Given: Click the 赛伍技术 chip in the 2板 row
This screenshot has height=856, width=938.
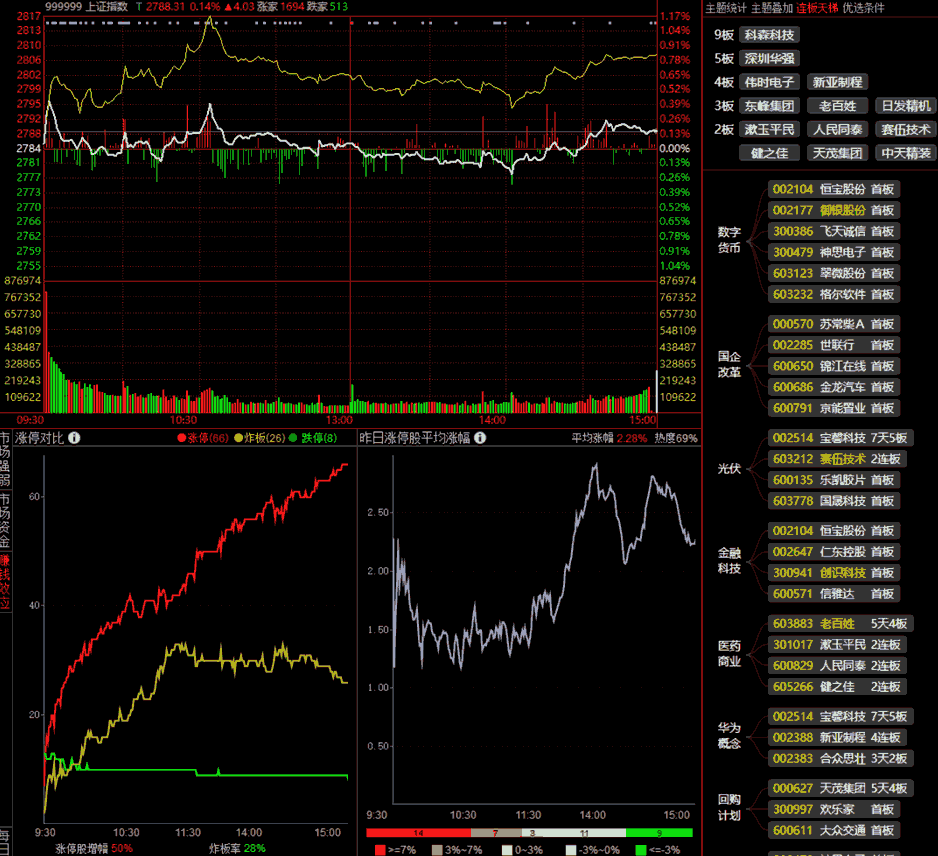Looking at the screenshot, I should click(906, 129).
